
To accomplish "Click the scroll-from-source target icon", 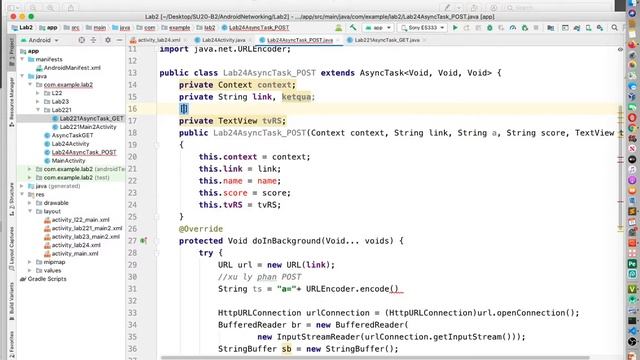I will tap(82, 40).
